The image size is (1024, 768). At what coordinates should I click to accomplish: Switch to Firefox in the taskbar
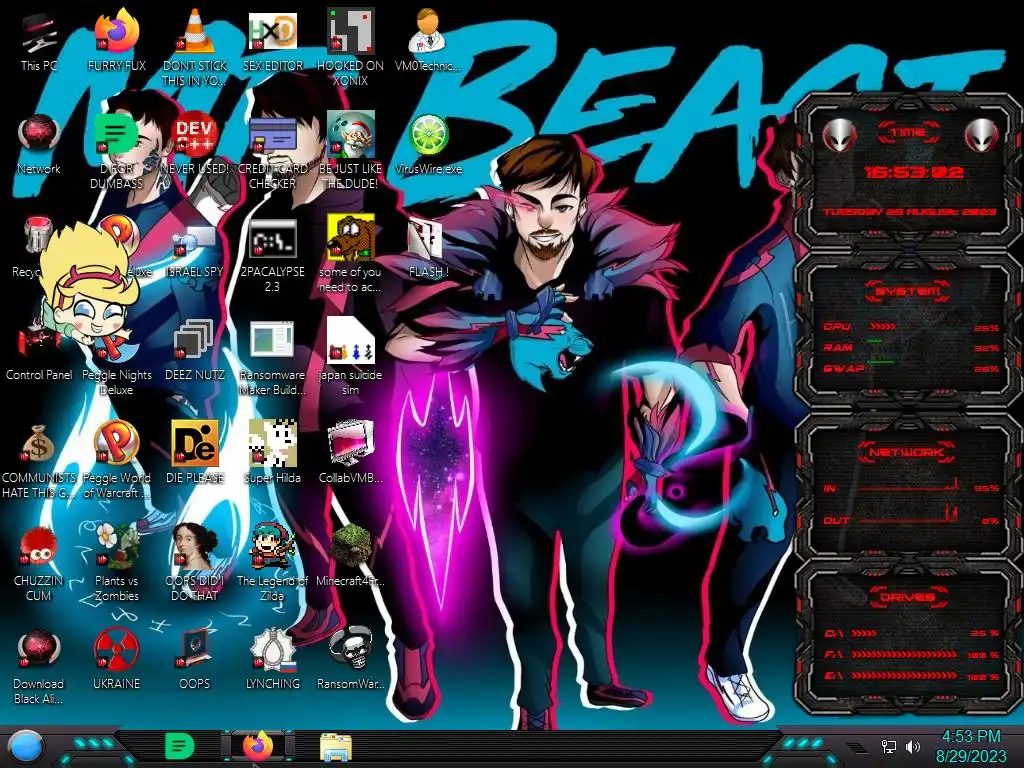tap(258, 746)
